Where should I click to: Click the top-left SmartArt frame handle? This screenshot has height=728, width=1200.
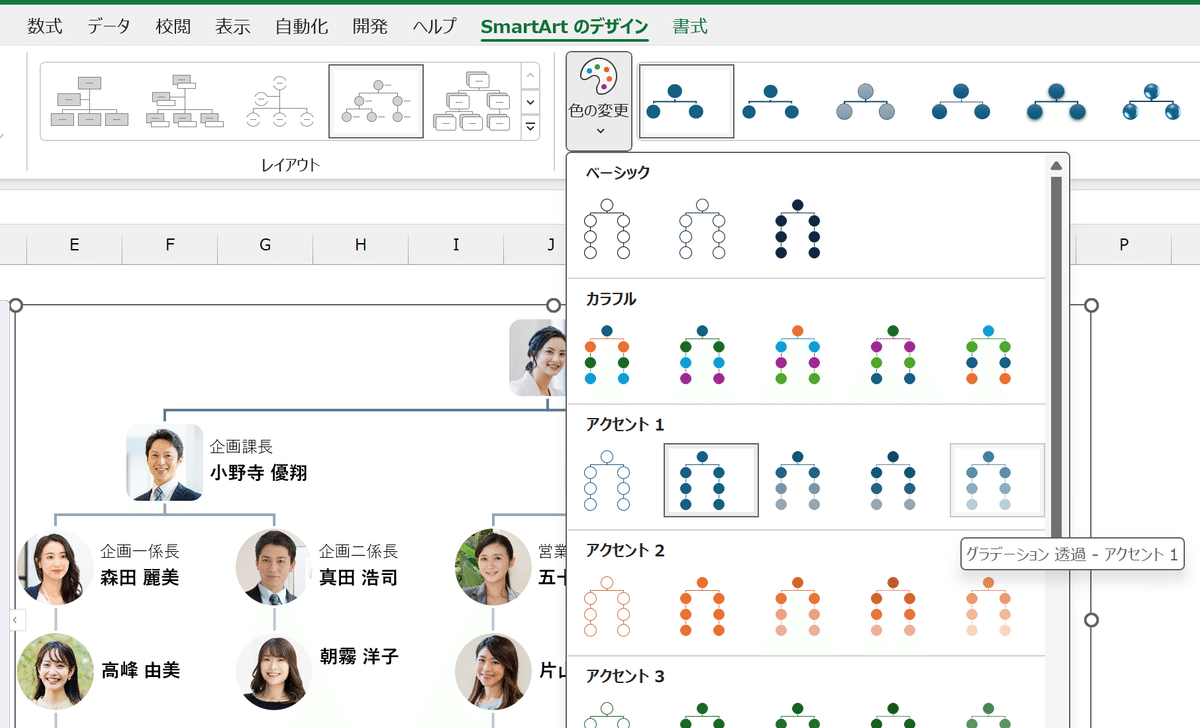pos(15,306)
